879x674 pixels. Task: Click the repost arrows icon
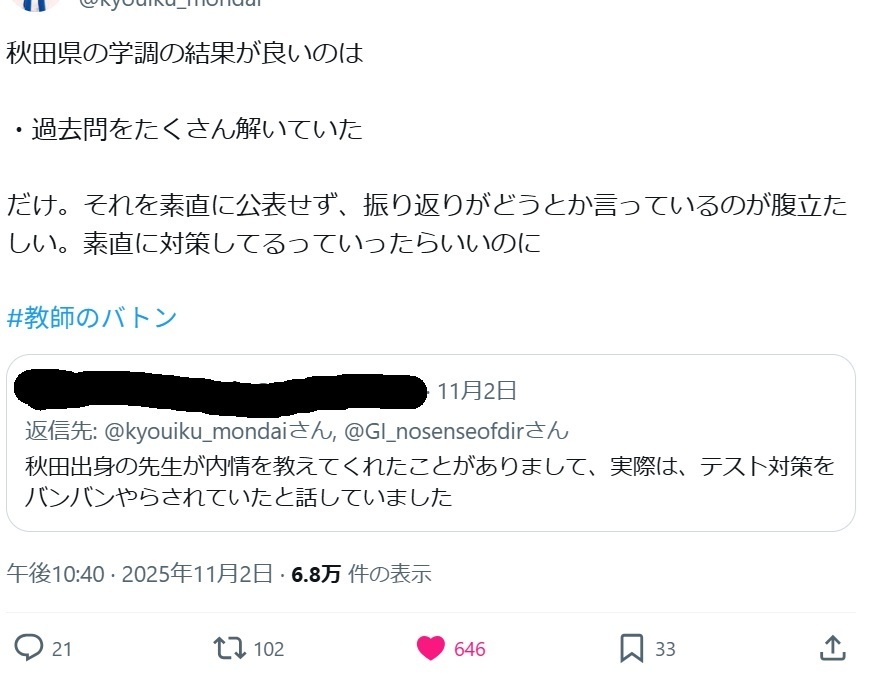tap(230, 648)
